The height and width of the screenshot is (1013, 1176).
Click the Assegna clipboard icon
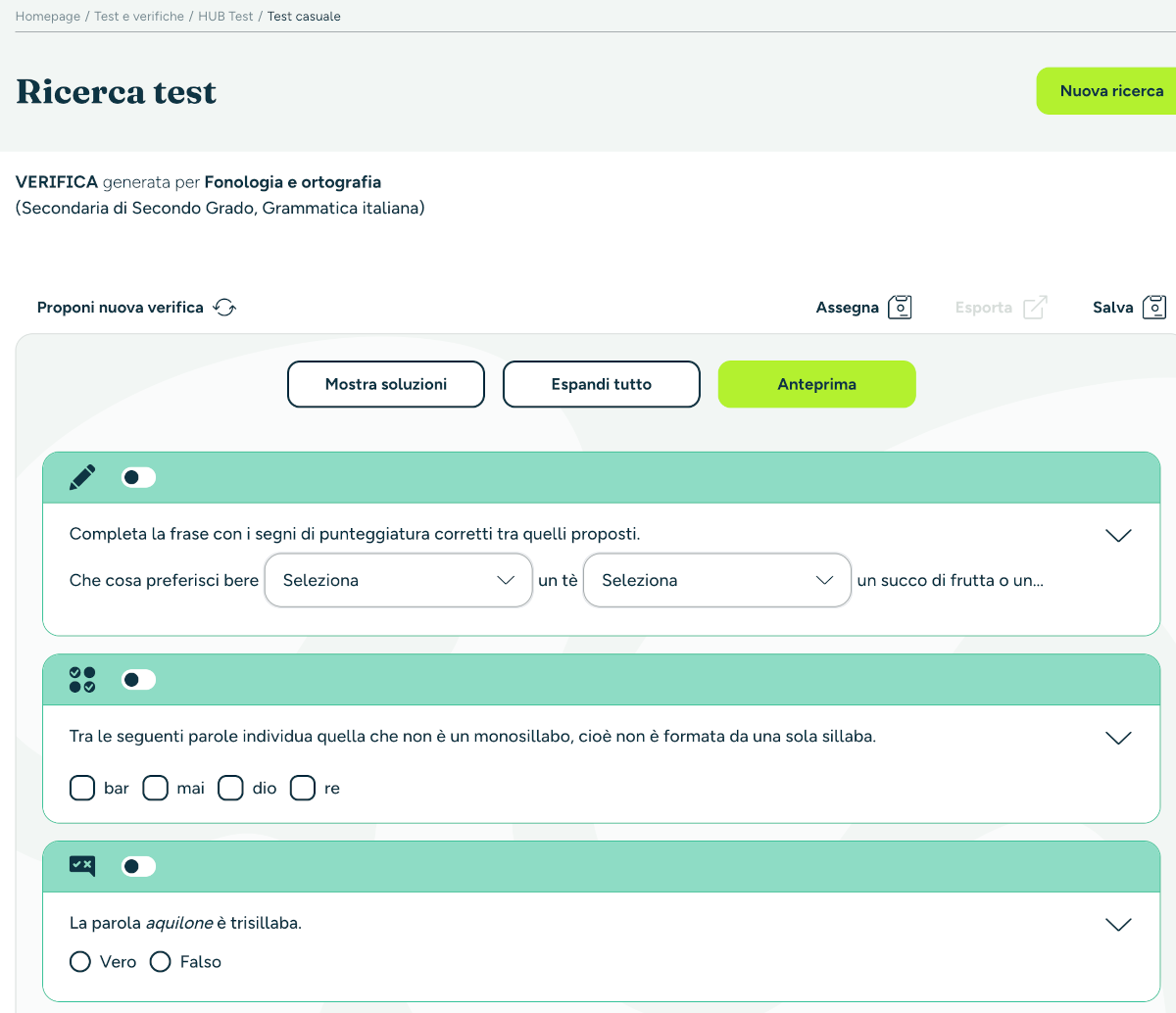point(900,308)
